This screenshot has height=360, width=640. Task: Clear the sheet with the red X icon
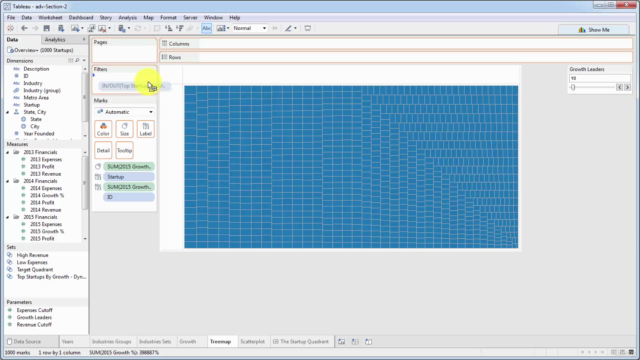[102, 28]
